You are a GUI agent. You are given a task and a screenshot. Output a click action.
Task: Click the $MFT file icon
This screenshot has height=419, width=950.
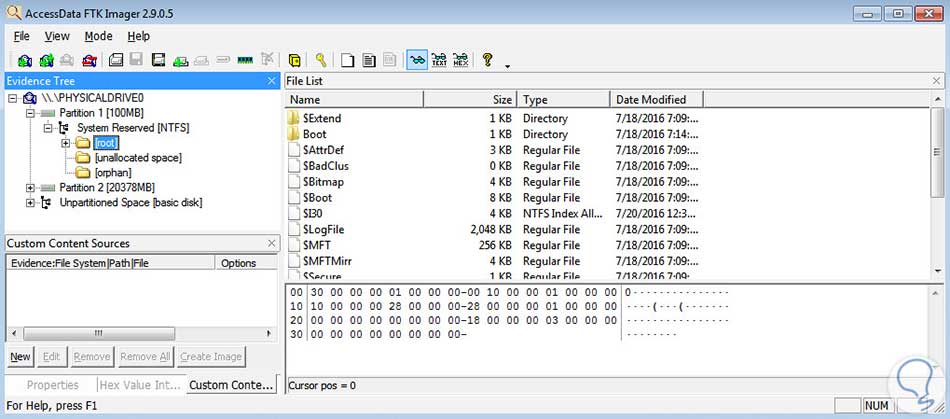click(x=294, y=245)
